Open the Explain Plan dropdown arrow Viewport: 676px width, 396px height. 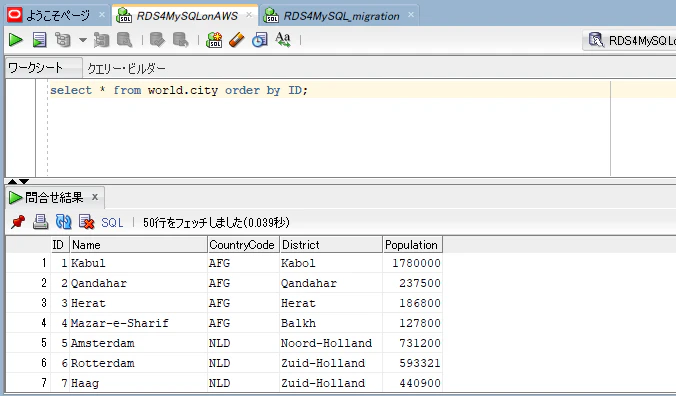click(x=83, y=41)
